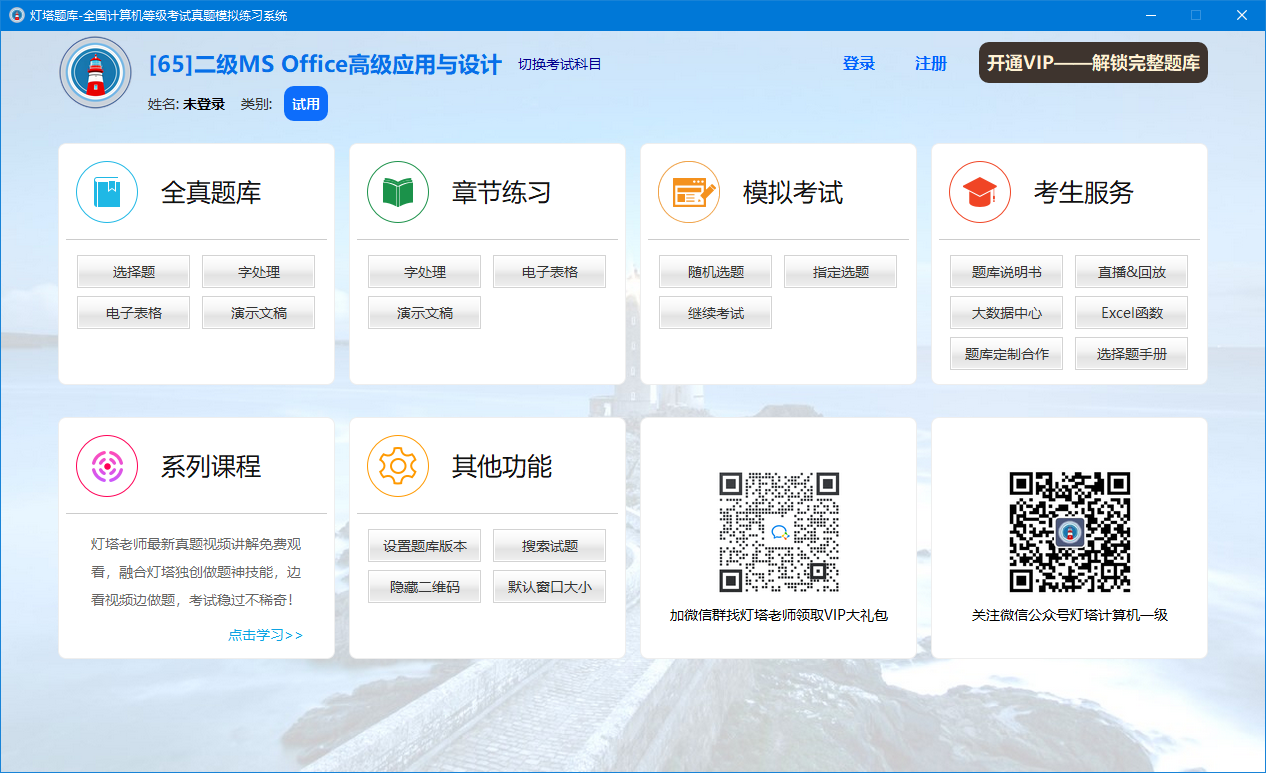Continue exam via 继续考试
The image size is (1266, 773).
click(x=715, y=312)
